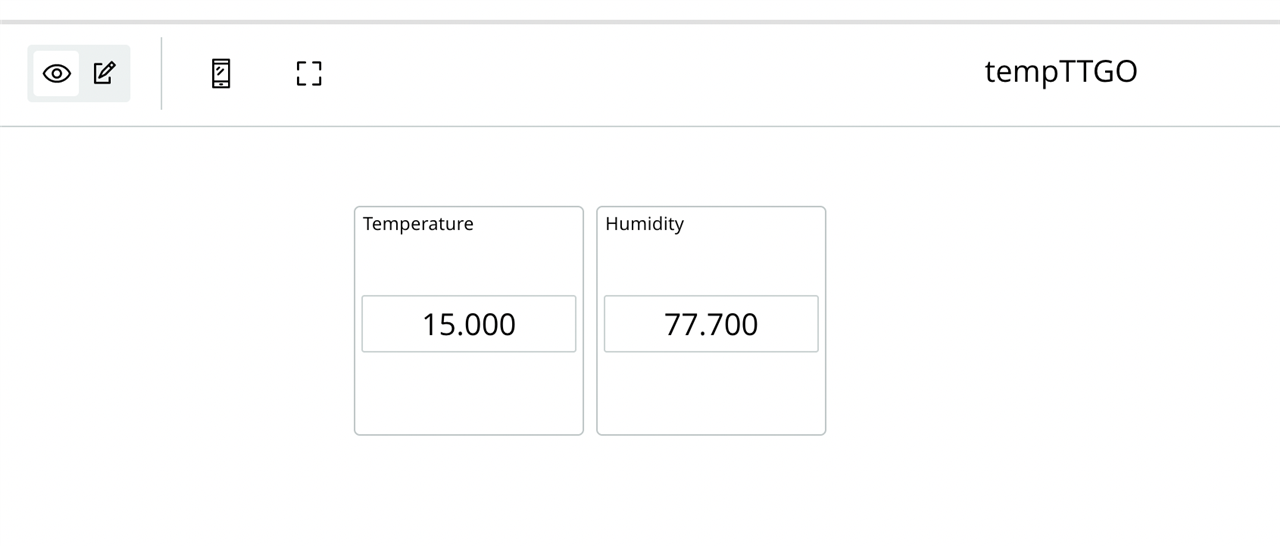Click the Temperature value field showing 15.000
Screen dimensions: 1280x546
(x=469, y=324)
